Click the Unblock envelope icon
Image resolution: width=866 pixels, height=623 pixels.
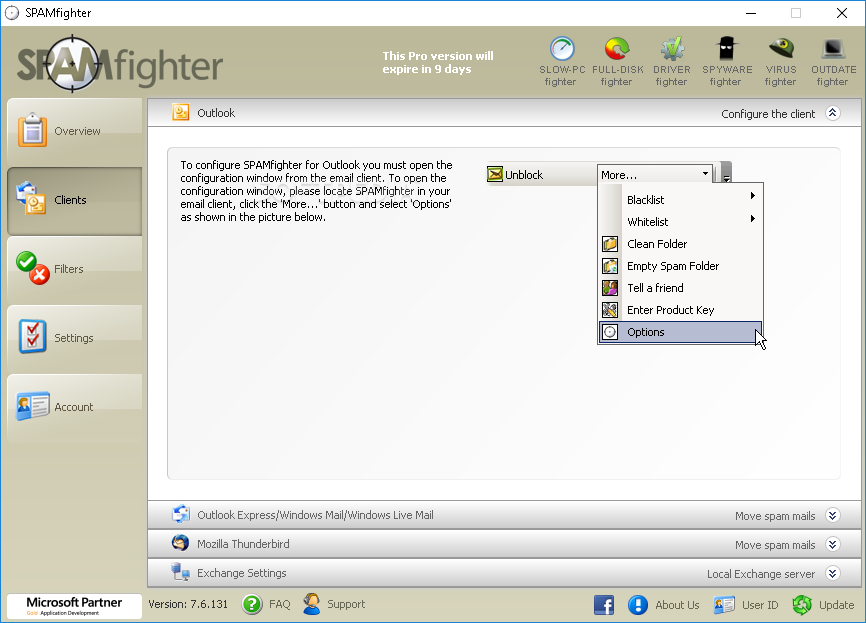pyautogui.click(x=495, y=174)
